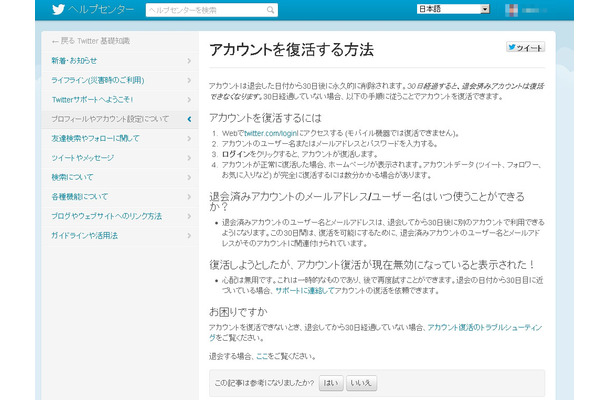Expand chevron next to 各種機能について
610x400 pixels.
pos(189,197)
